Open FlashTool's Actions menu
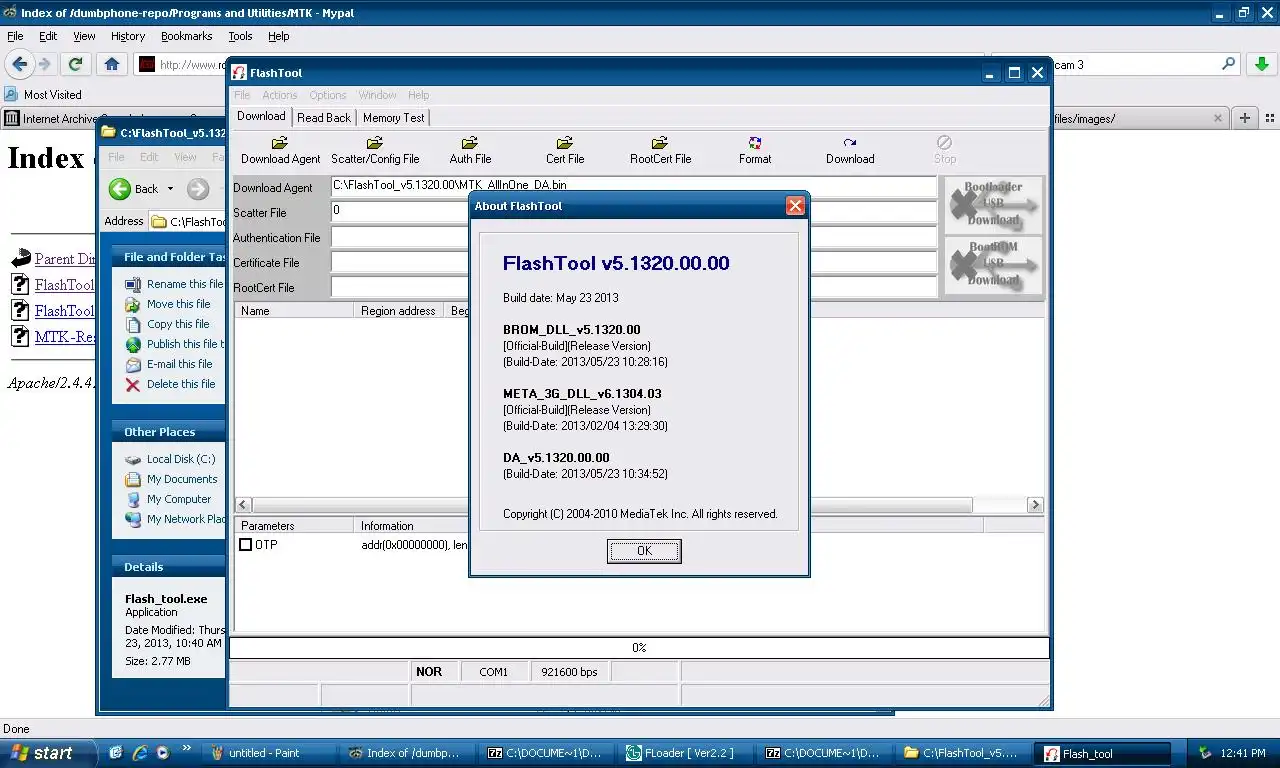This screenshot has width=1280, height=768. (279, 95)
